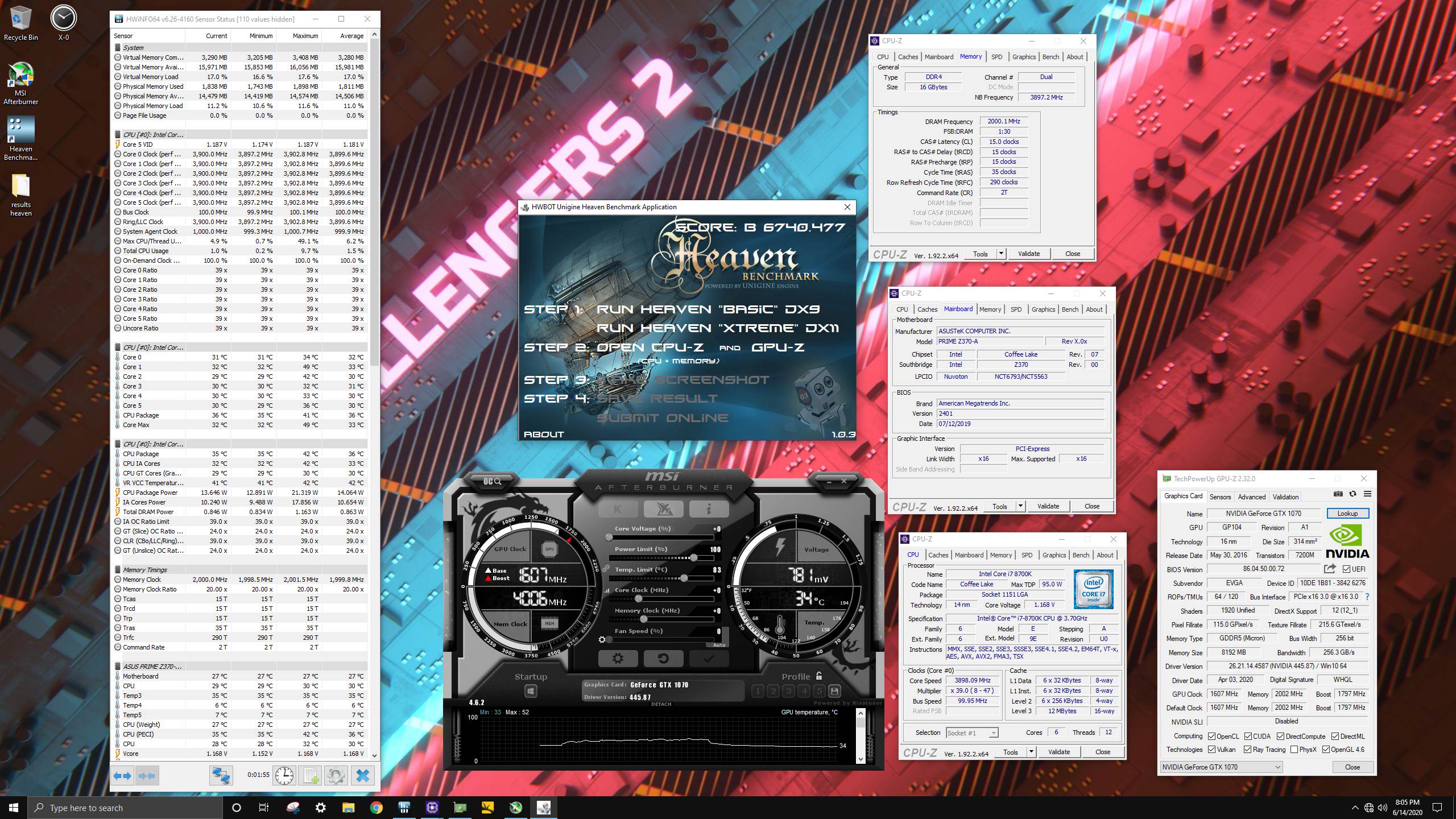
Task: Reset Afterburner to default settings
Action: pos(663,659)
